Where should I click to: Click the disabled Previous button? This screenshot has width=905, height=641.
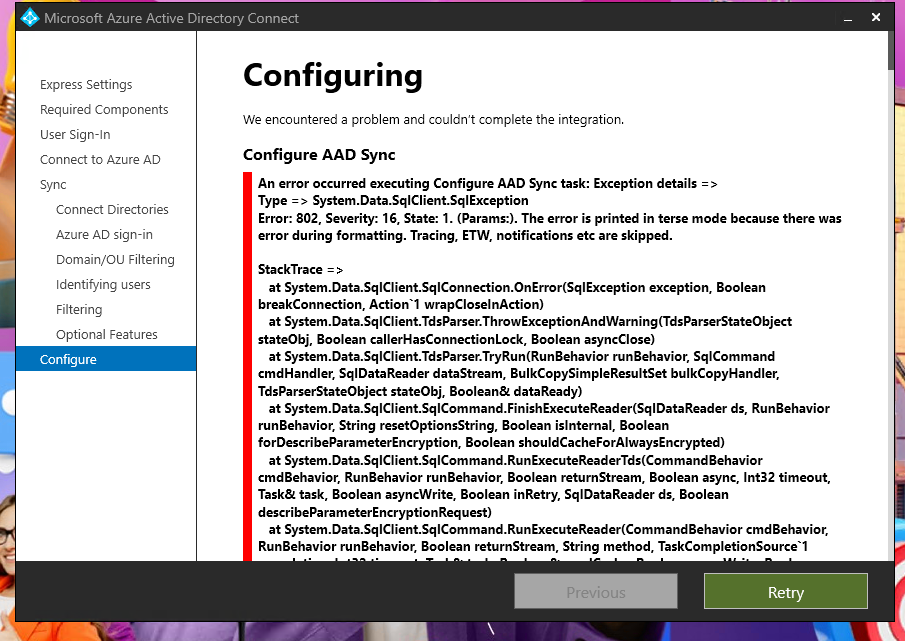coord(595,591)
